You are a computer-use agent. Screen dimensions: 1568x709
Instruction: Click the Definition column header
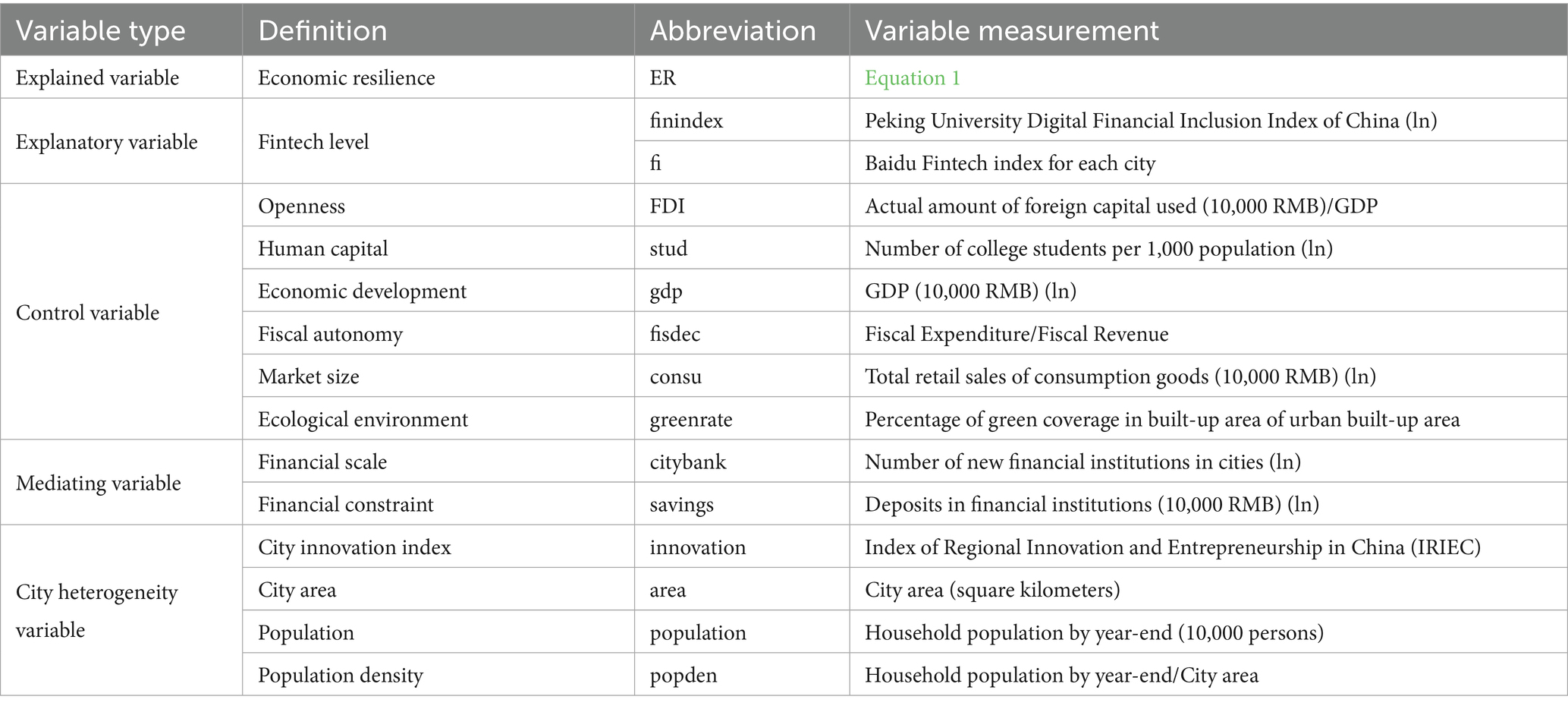322,30
